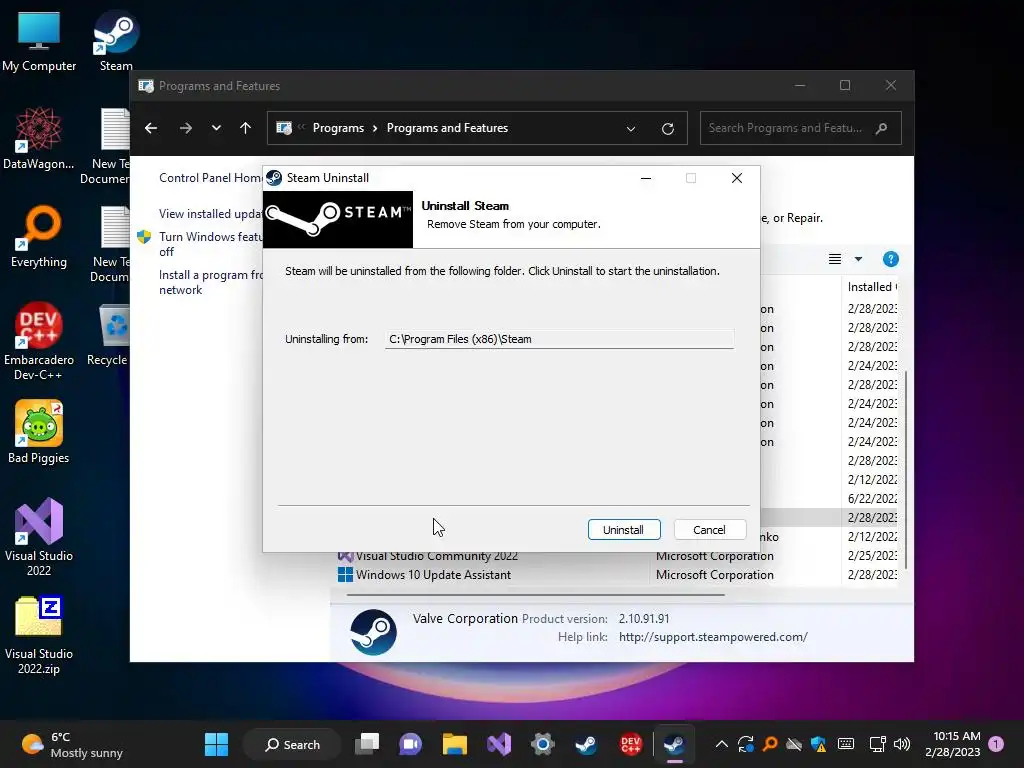The height and width of the screenshot is (768, 1024).
Task: Open File Explorer from taskbar
Action: (x=455, y=744)
